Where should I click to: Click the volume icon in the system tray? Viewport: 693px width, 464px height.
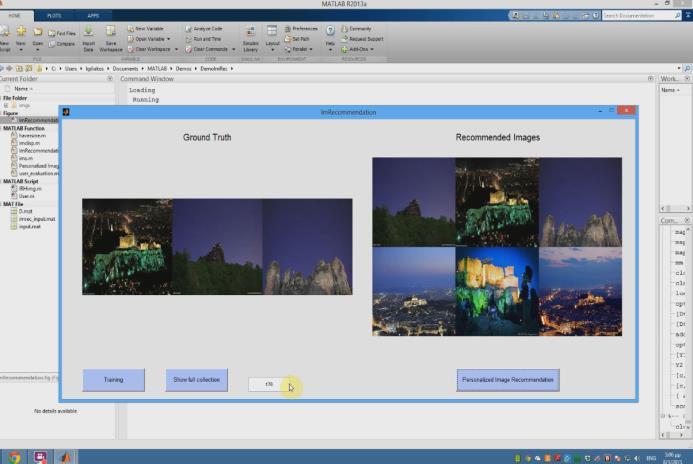click(x=637, y=458)
